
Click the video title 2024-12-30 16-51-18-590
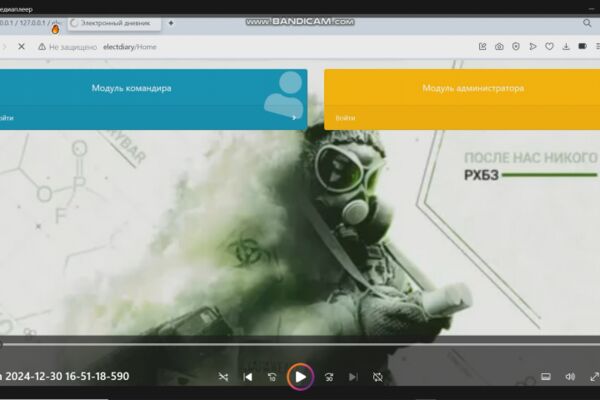(x=67, y=376)
